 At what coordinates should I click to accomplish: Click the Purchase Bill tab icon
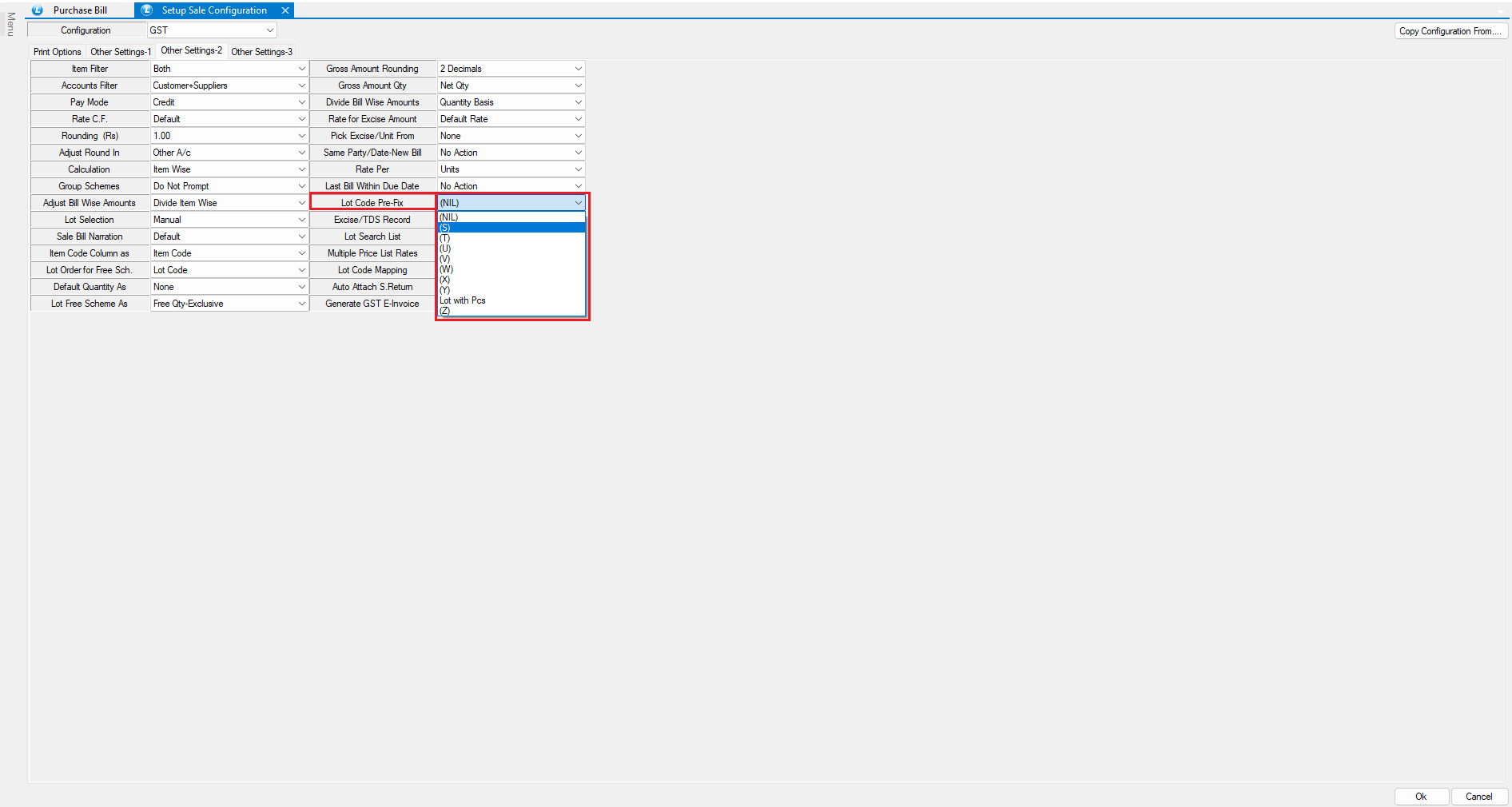(38, 10)
